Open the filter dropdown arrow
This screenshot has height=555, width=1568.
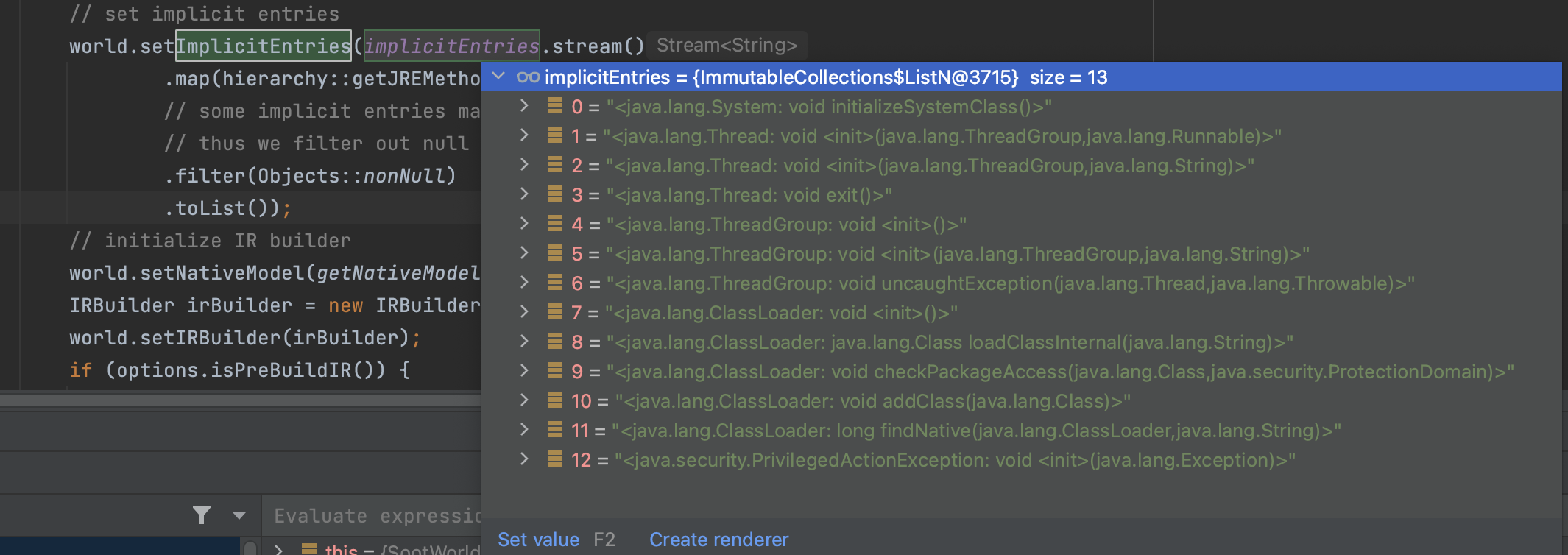pyautogui.click(x=239, y=516)
